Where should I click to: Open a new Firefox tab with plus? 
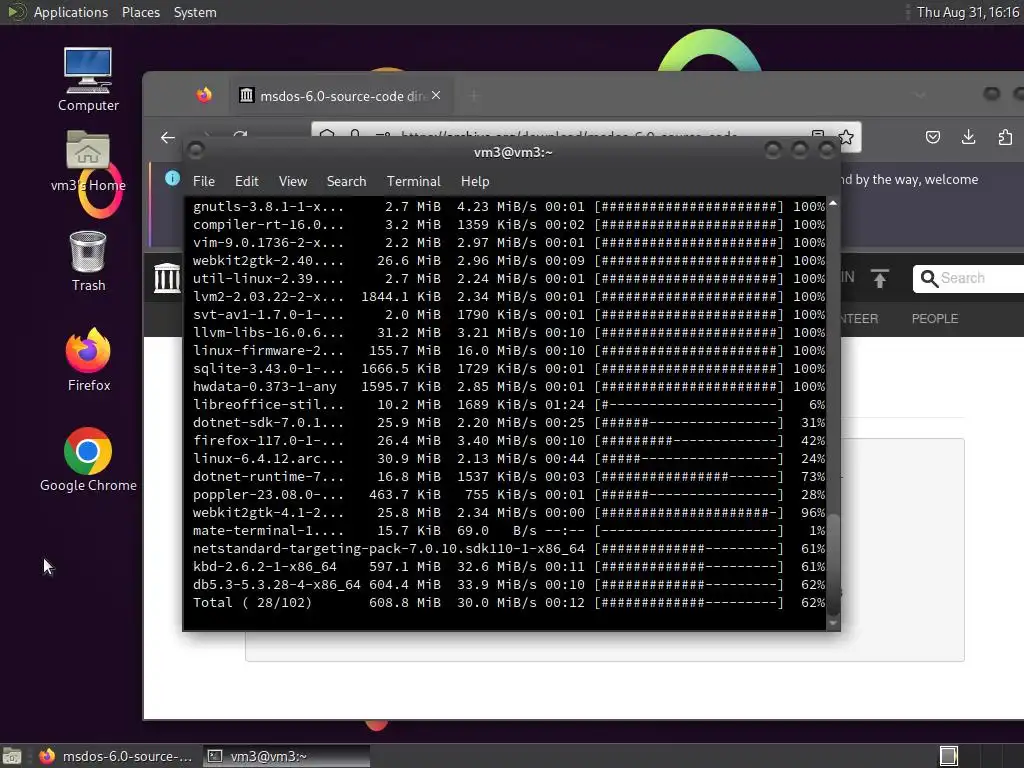point(474,96)
